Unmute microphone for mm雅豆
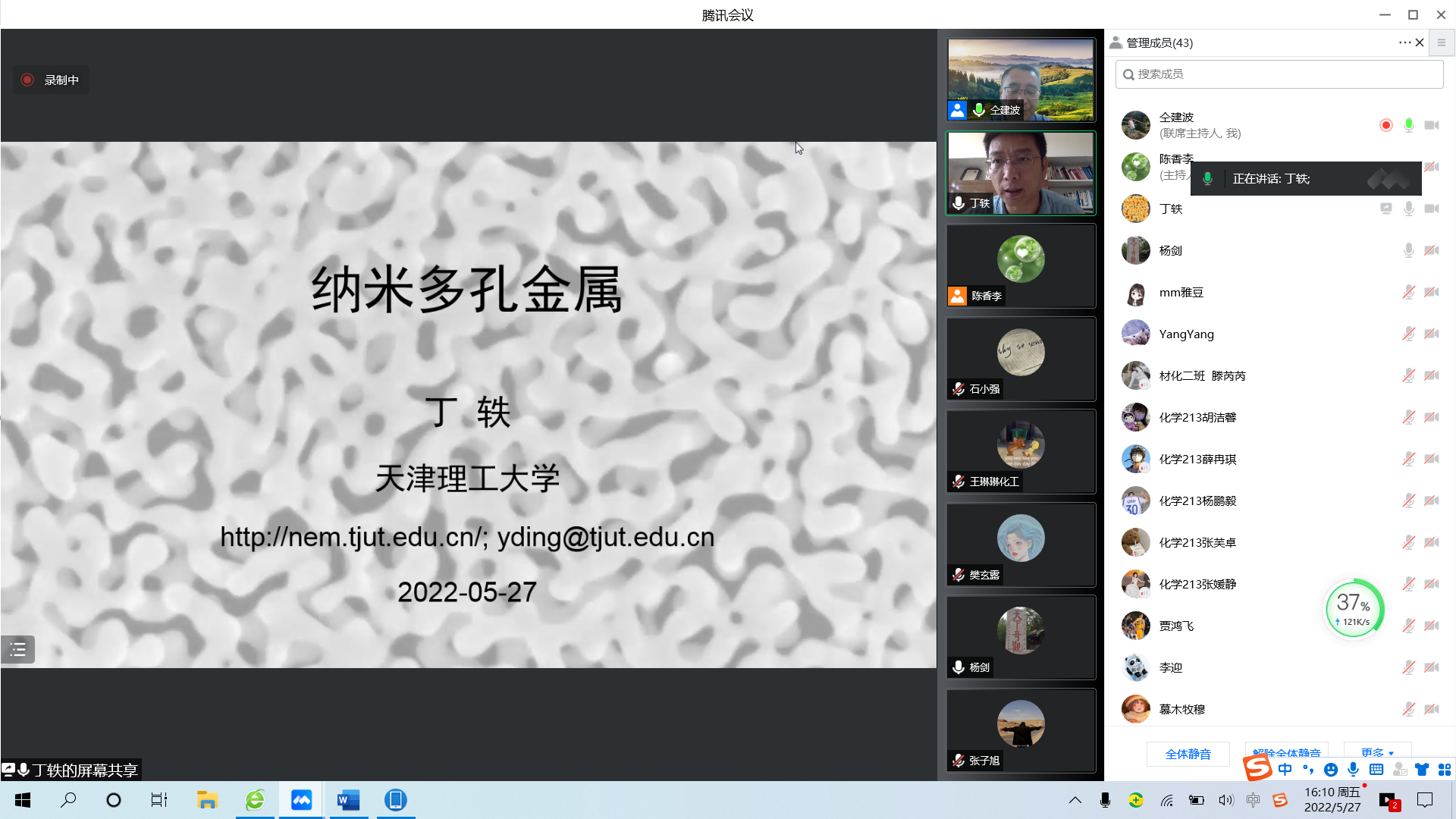The width and height of the screenshot is (1456, 819). [x=1408, y=292]
